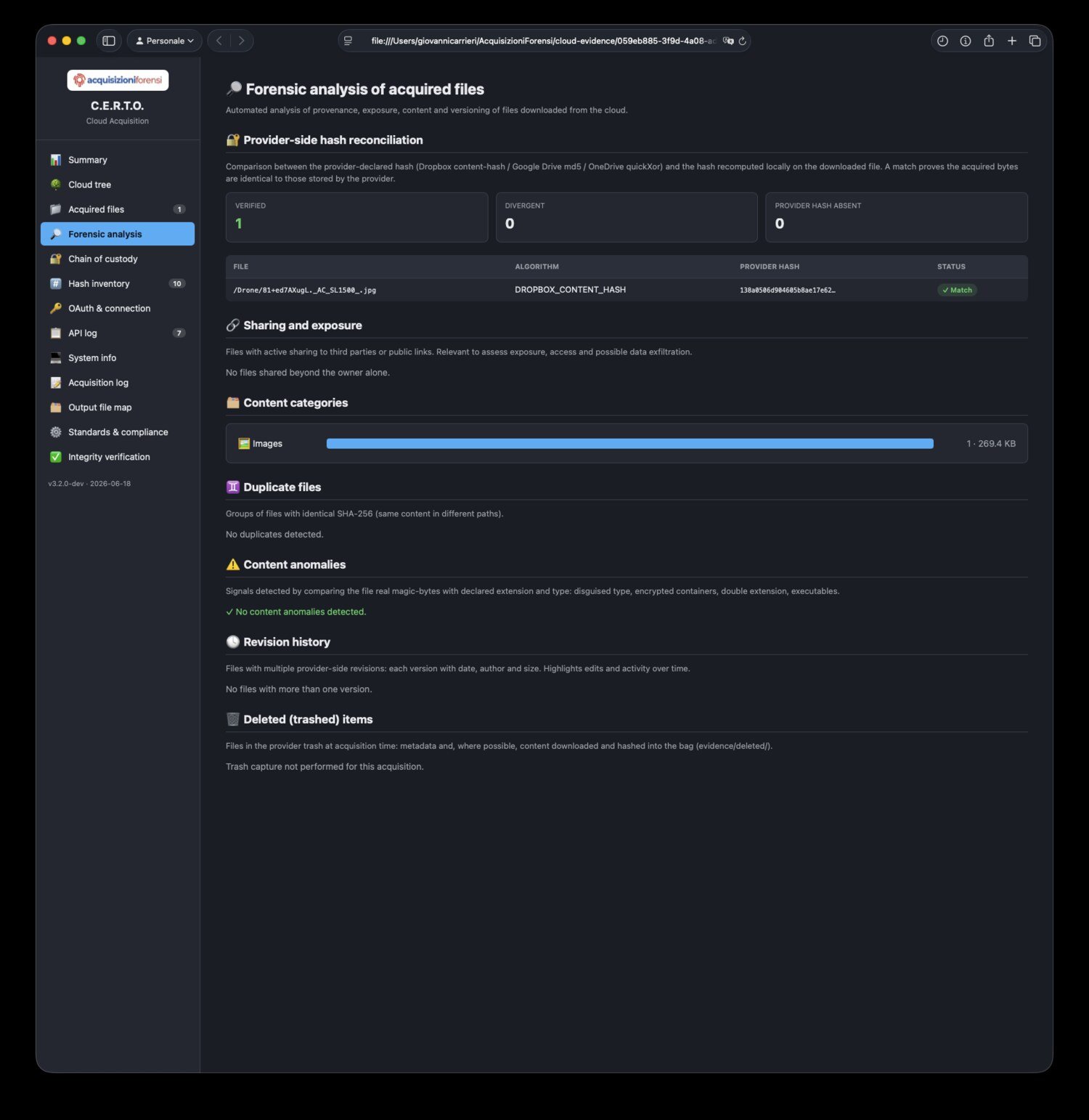The image size is (1089, 1120).
Task: Click the green Match status badge
Action: click(x=957, y=290)
